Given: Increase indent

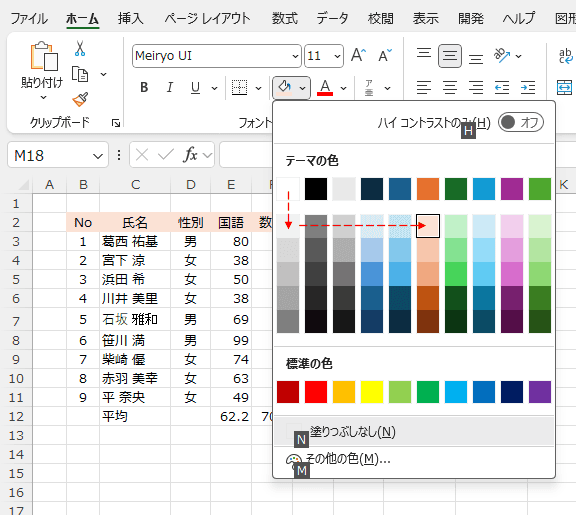Looking at the screenshot, I should point(528,87).
